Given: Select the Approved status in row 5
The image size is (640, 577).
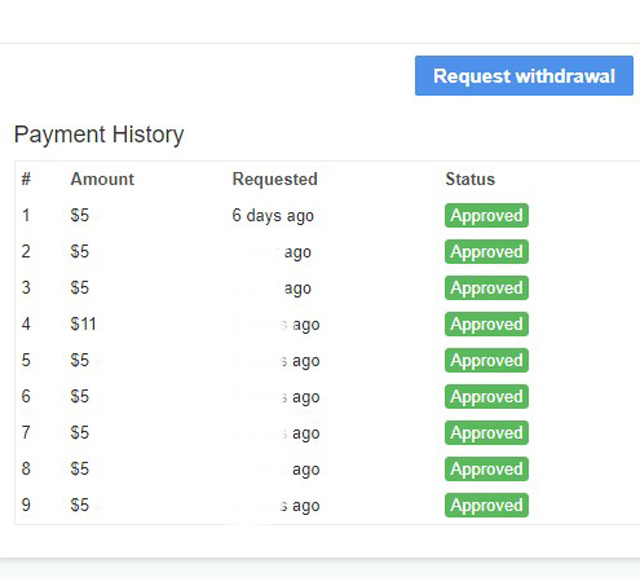Looking at the screenshot, I should [486, 360].
